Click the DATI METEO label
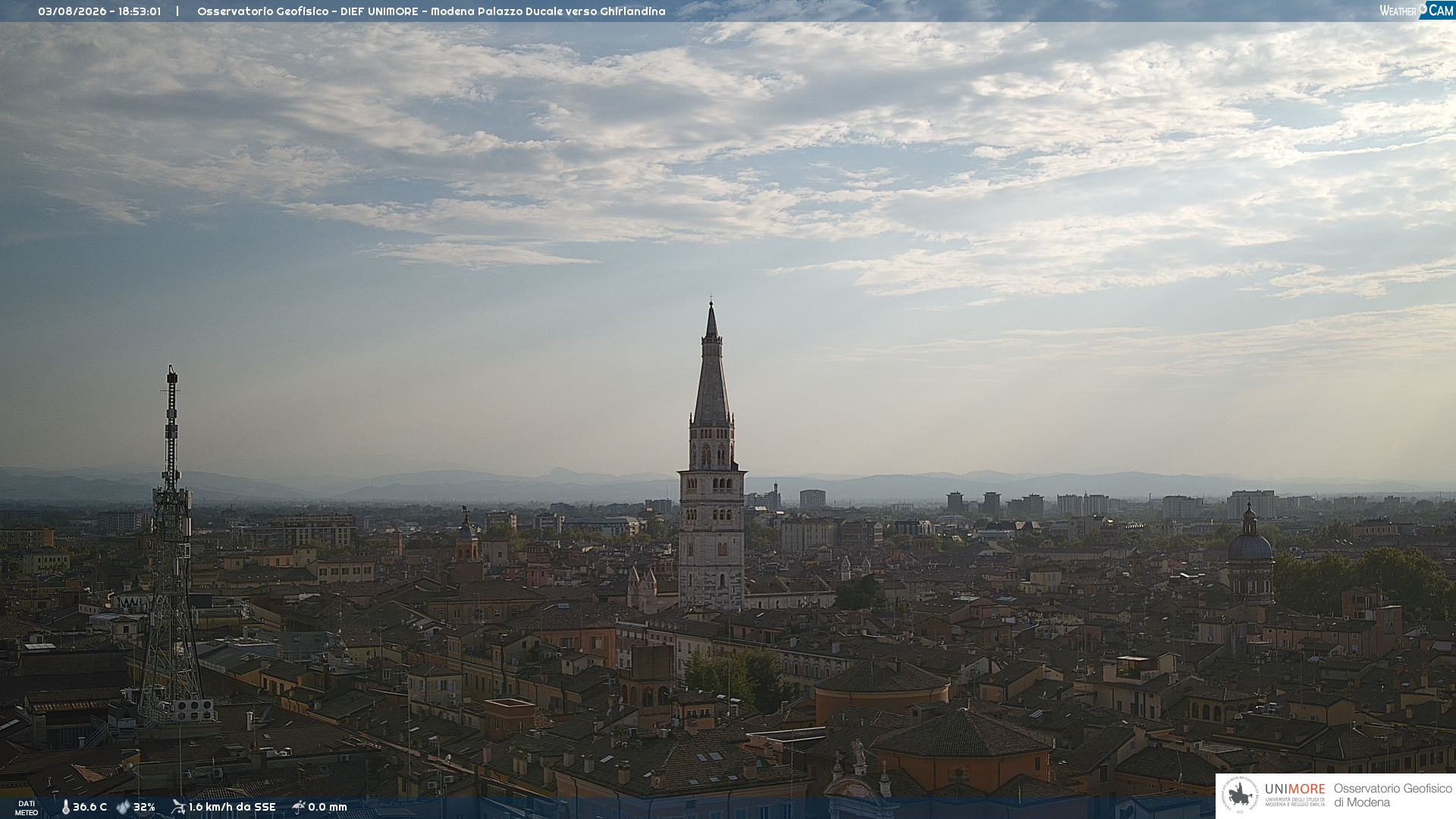Screen dimensions: 1456x819 27,808
